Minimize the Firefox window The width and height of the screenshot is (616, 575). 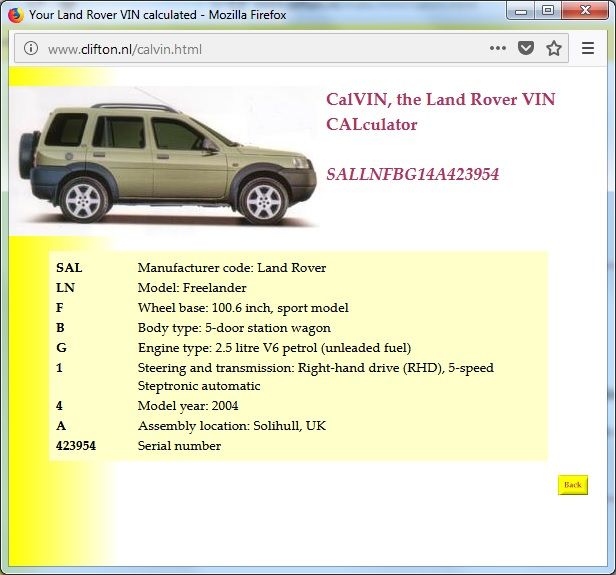point(521,11)
